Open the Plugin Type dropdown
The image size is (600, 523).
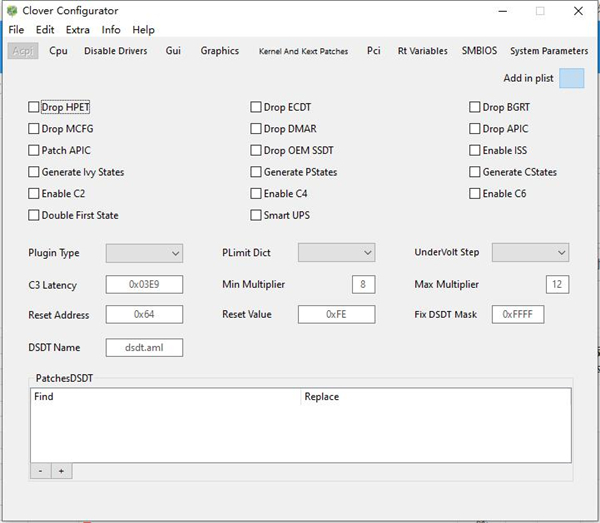click(144, 253)
